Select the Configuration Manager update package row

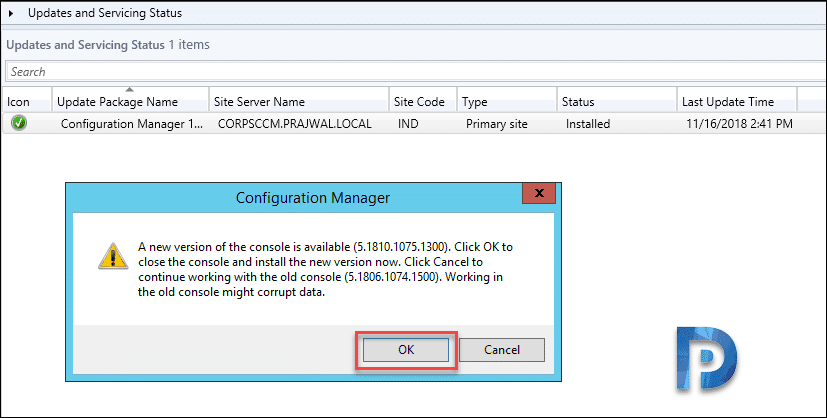click(x=414, y=124)
